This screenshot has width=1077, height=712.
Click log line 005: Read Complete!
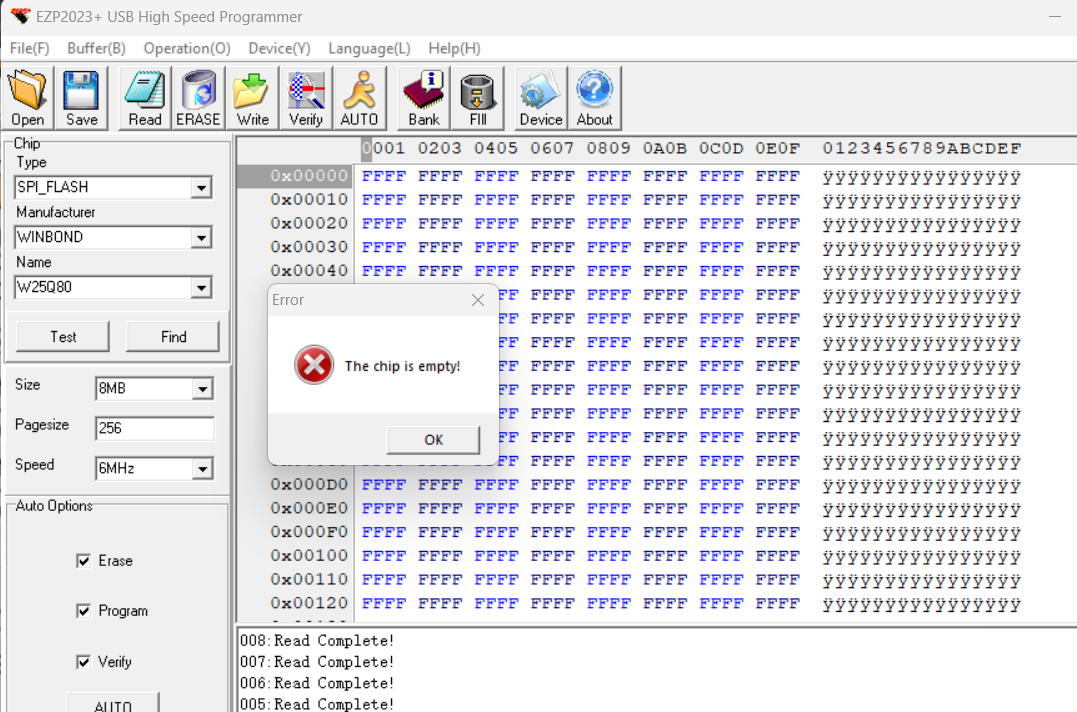pos(317,704)
